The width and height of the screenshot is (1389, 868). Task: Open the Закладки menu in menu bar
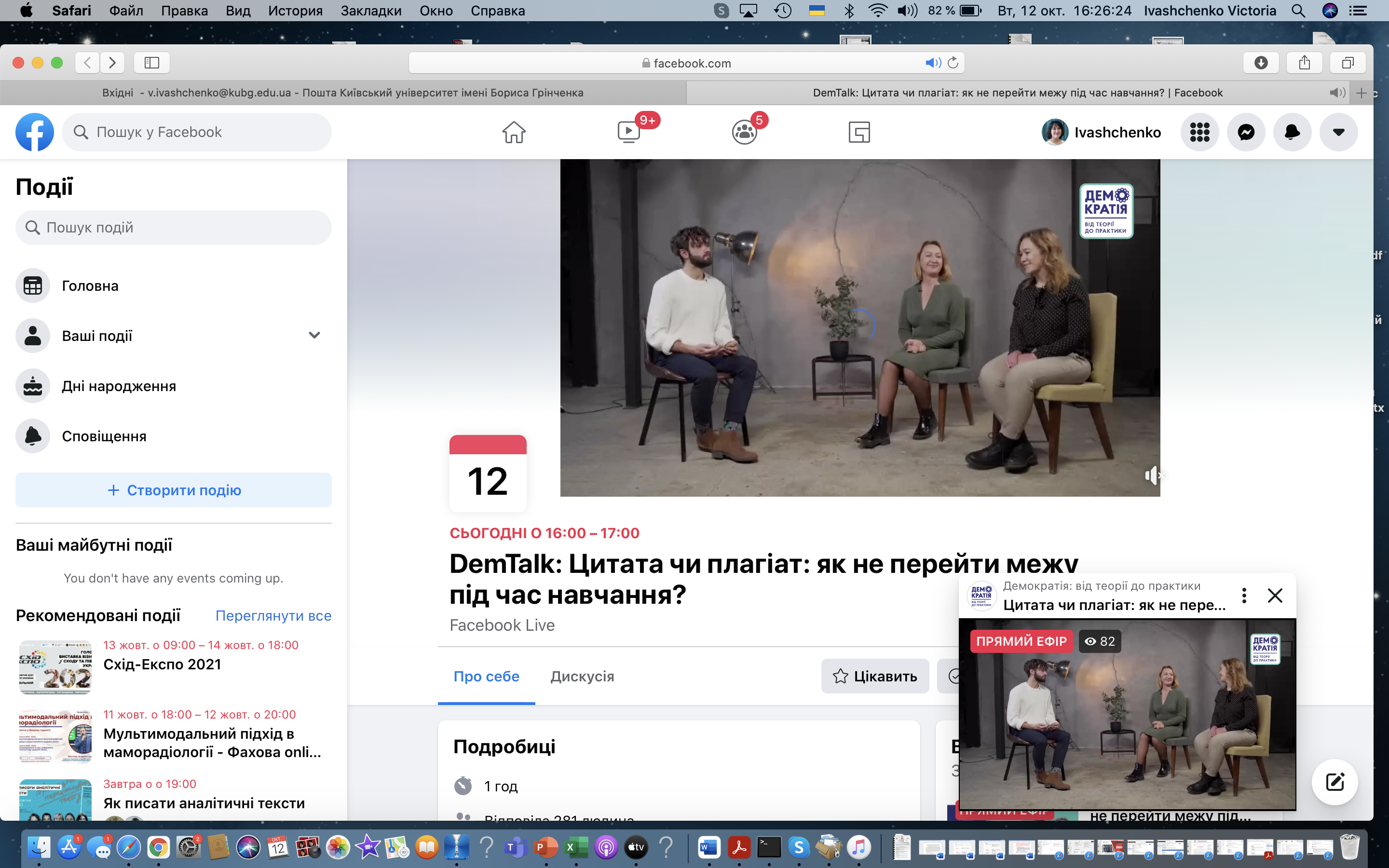(x=371, y=10)
